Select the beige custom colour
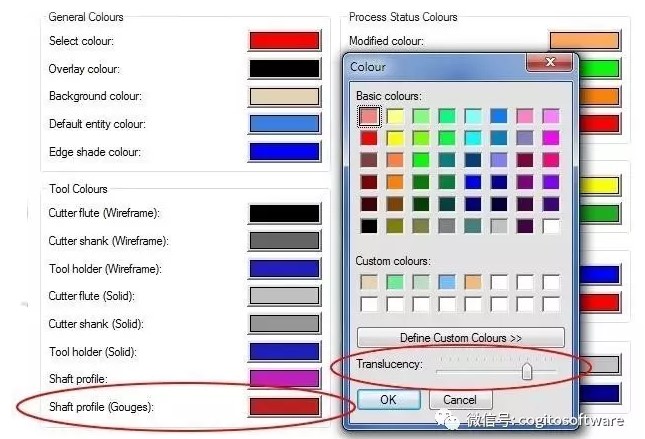Image resolution: width=645 pixels, height=439 pixels. (369, 282)
